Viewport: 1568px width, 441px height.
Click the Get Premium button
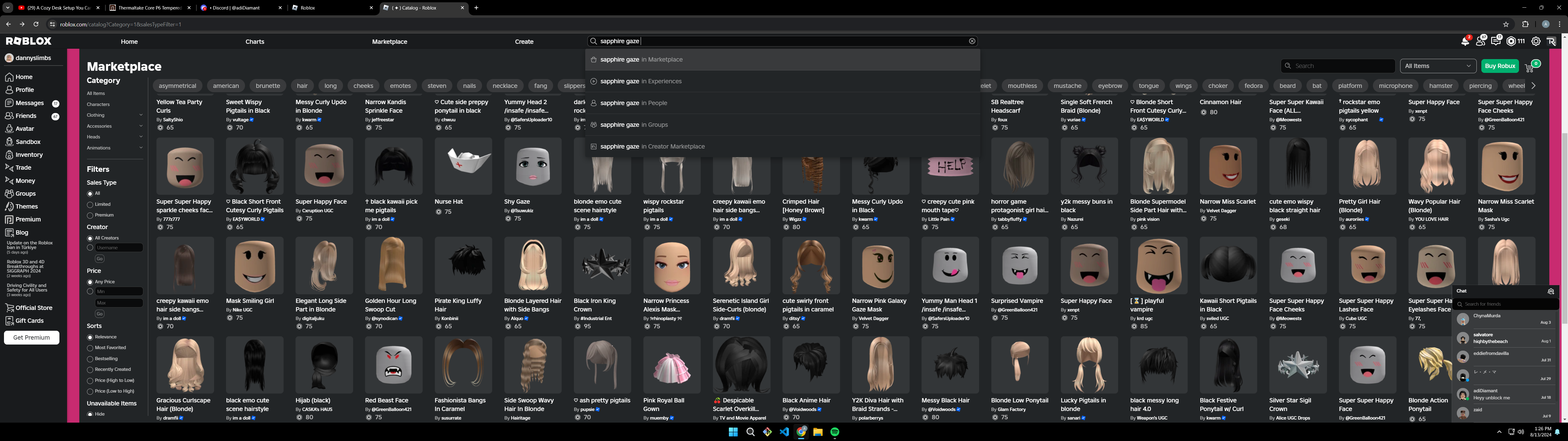coord(32,337)
